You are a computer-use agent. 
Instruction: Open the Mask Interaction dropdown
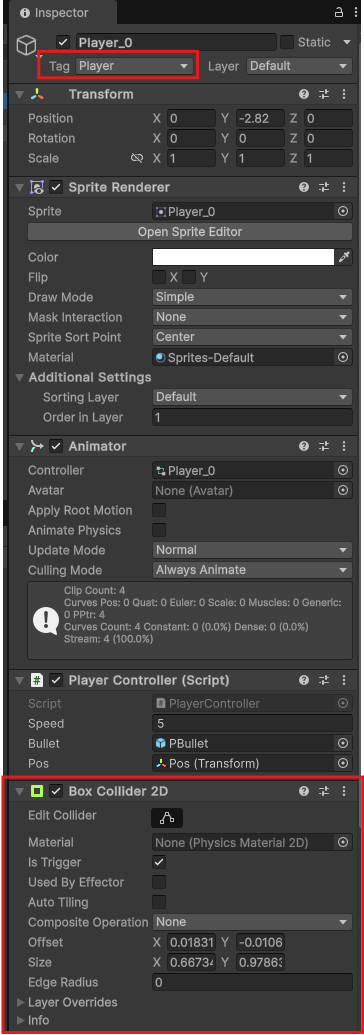click(x=252, y=317)
